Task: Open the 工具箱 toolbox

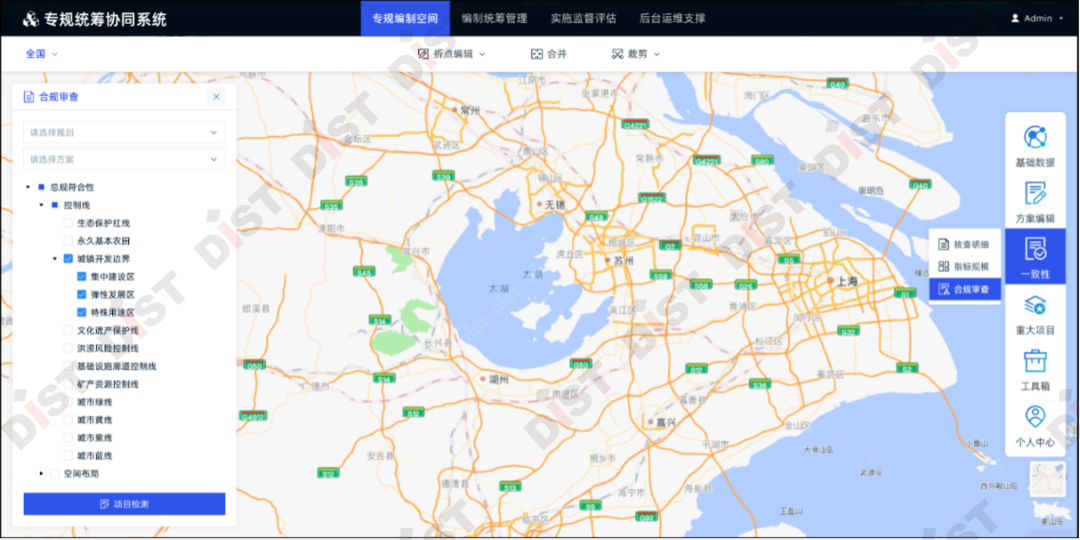Action: [x=1035, y=371]
